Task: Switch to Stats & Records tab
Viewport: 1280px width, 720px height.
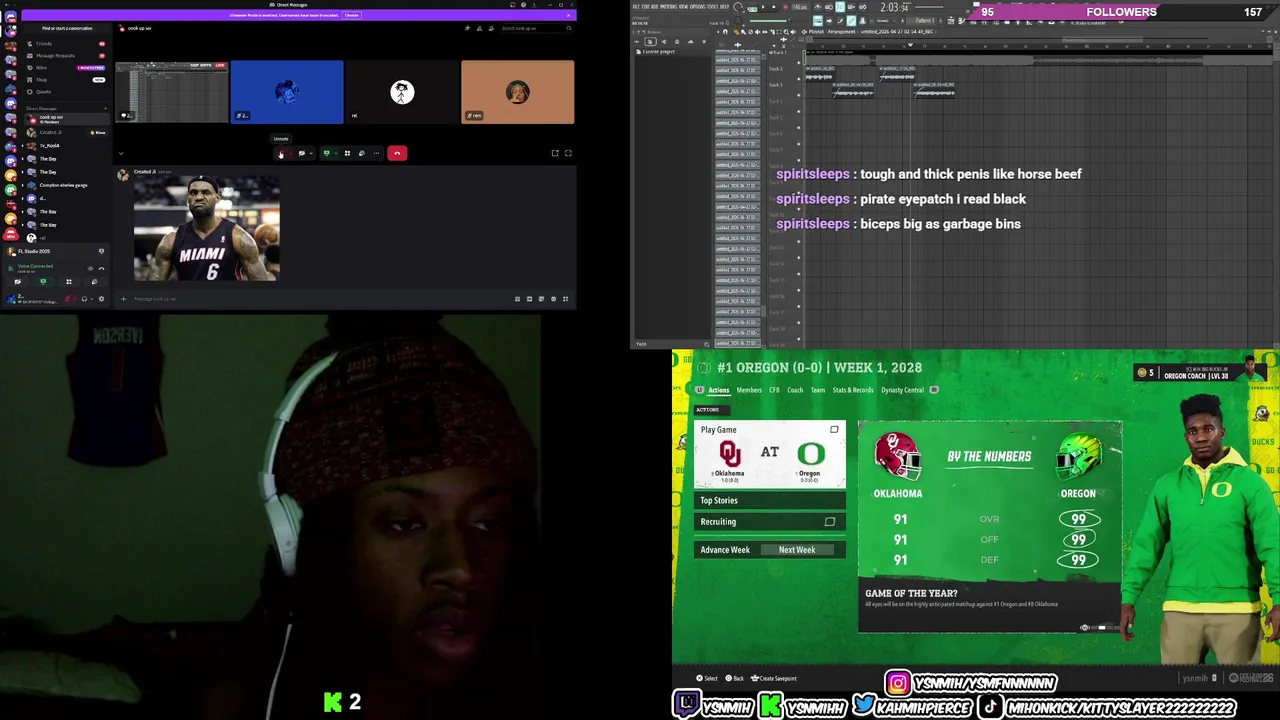Action: pyautogui.click(x=853, y=390)
